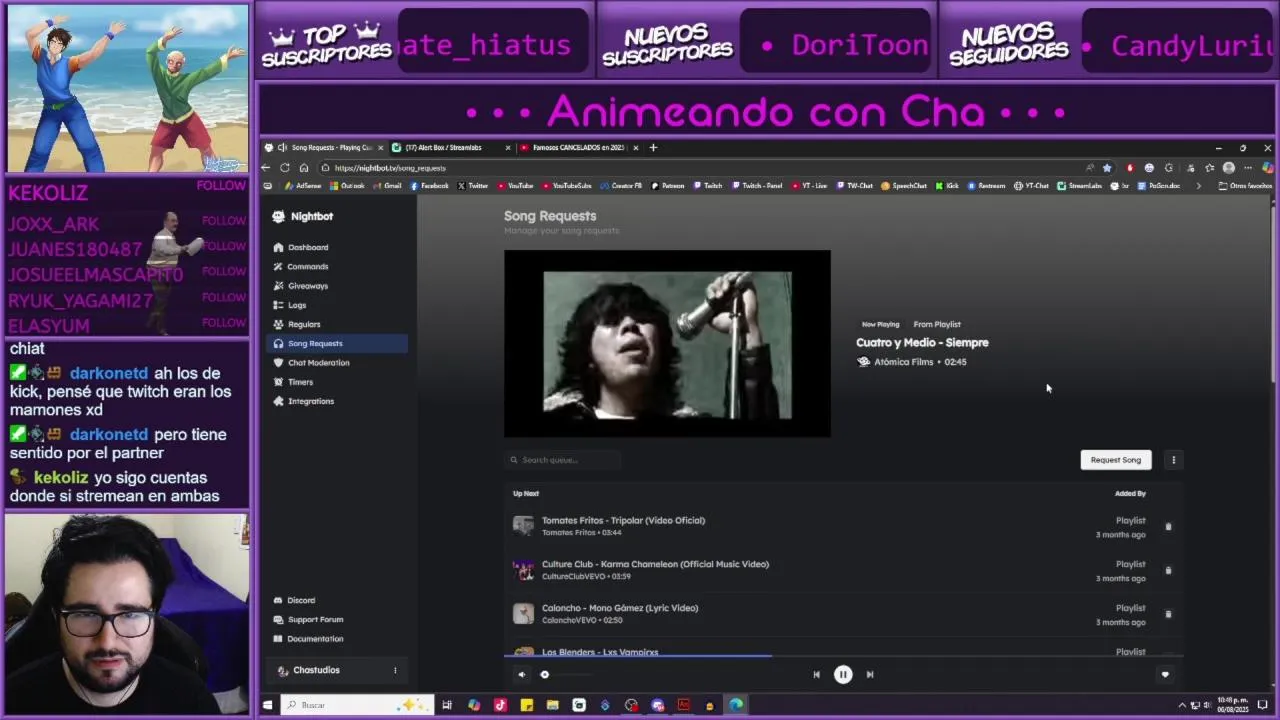Open Gmail bookmark
This screenshot has width=1280, height=720.
(x=387, y=186)
